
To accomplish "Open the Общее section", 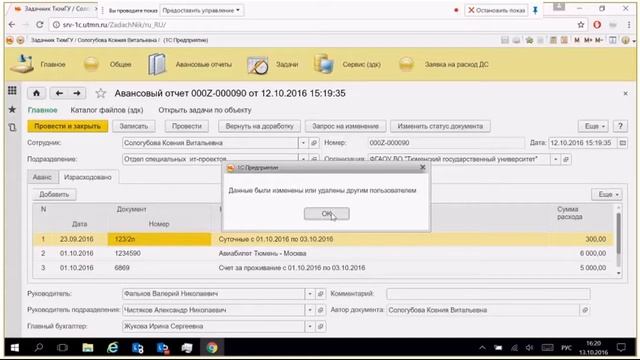I will [x=107, y=64].
